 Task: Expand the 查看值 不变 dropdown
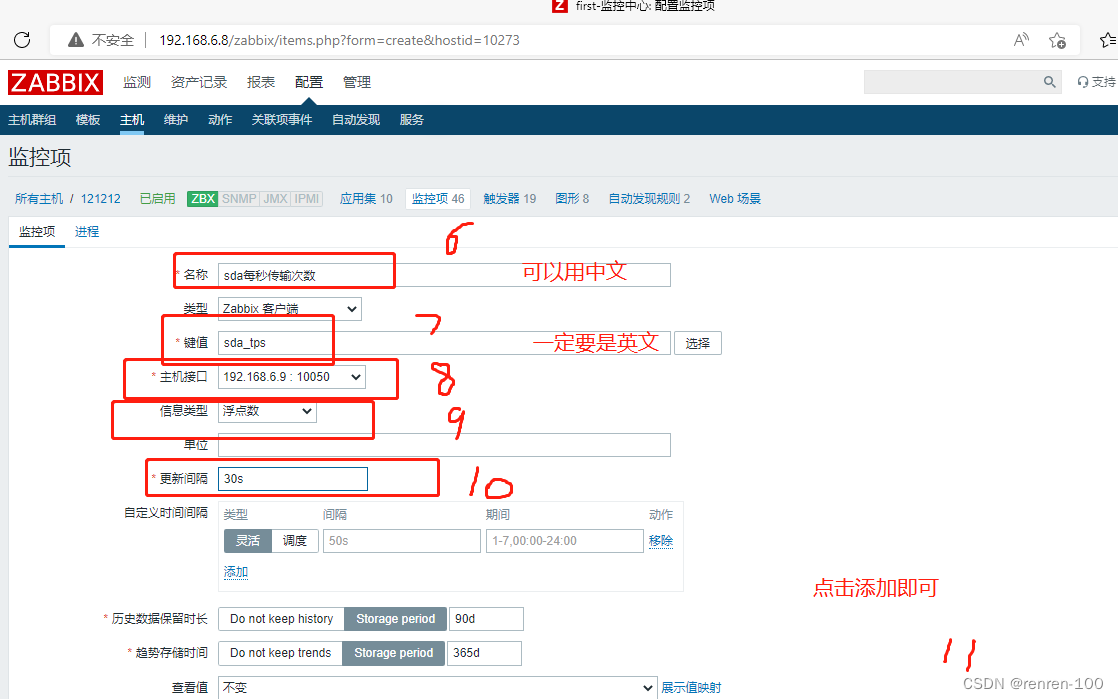click(x=437, y=688)
